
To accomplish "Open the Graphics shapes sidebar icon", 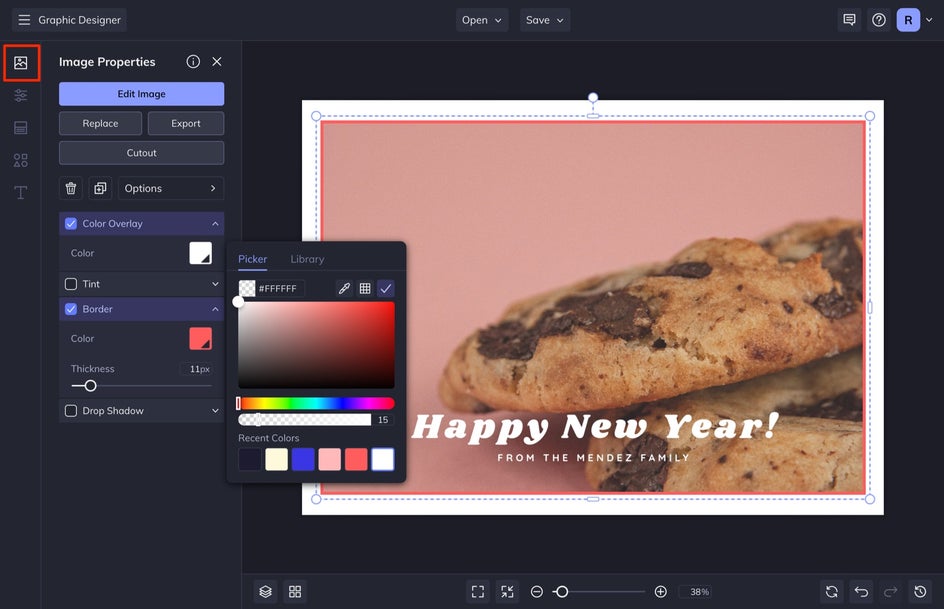I will pyautogui.click(x=21, y=160).
